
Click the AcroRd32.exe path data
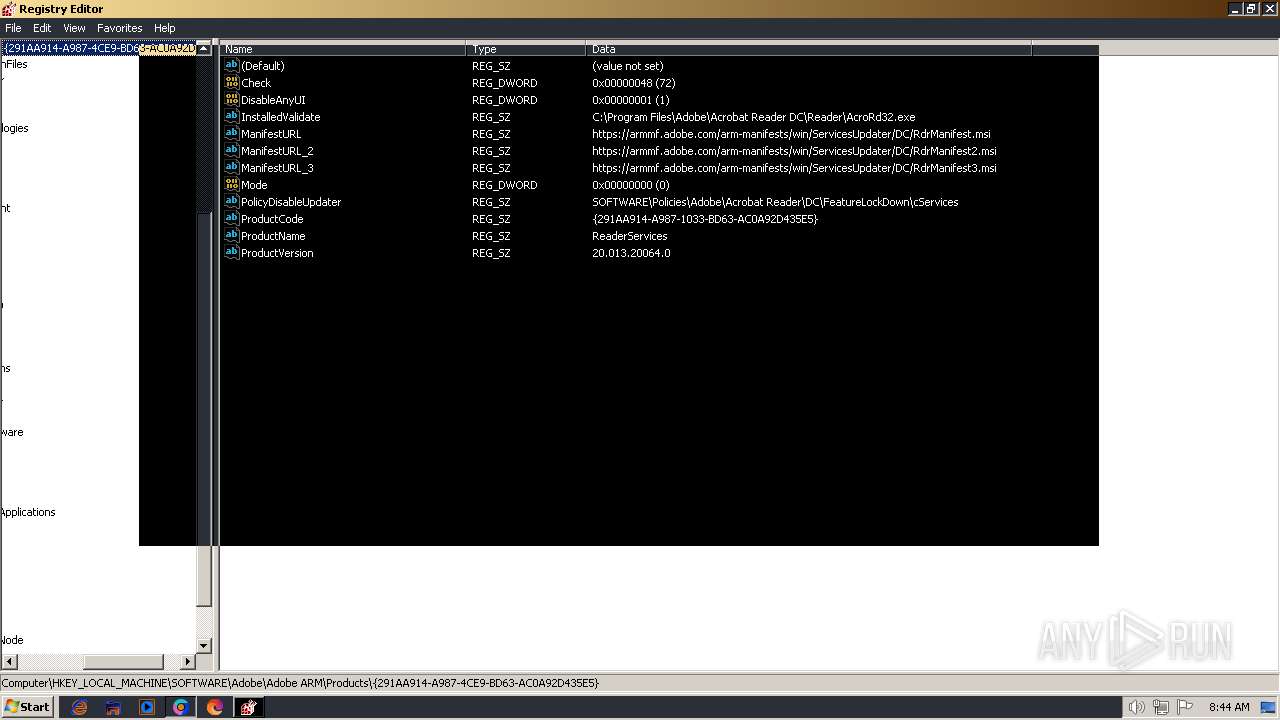754,117
